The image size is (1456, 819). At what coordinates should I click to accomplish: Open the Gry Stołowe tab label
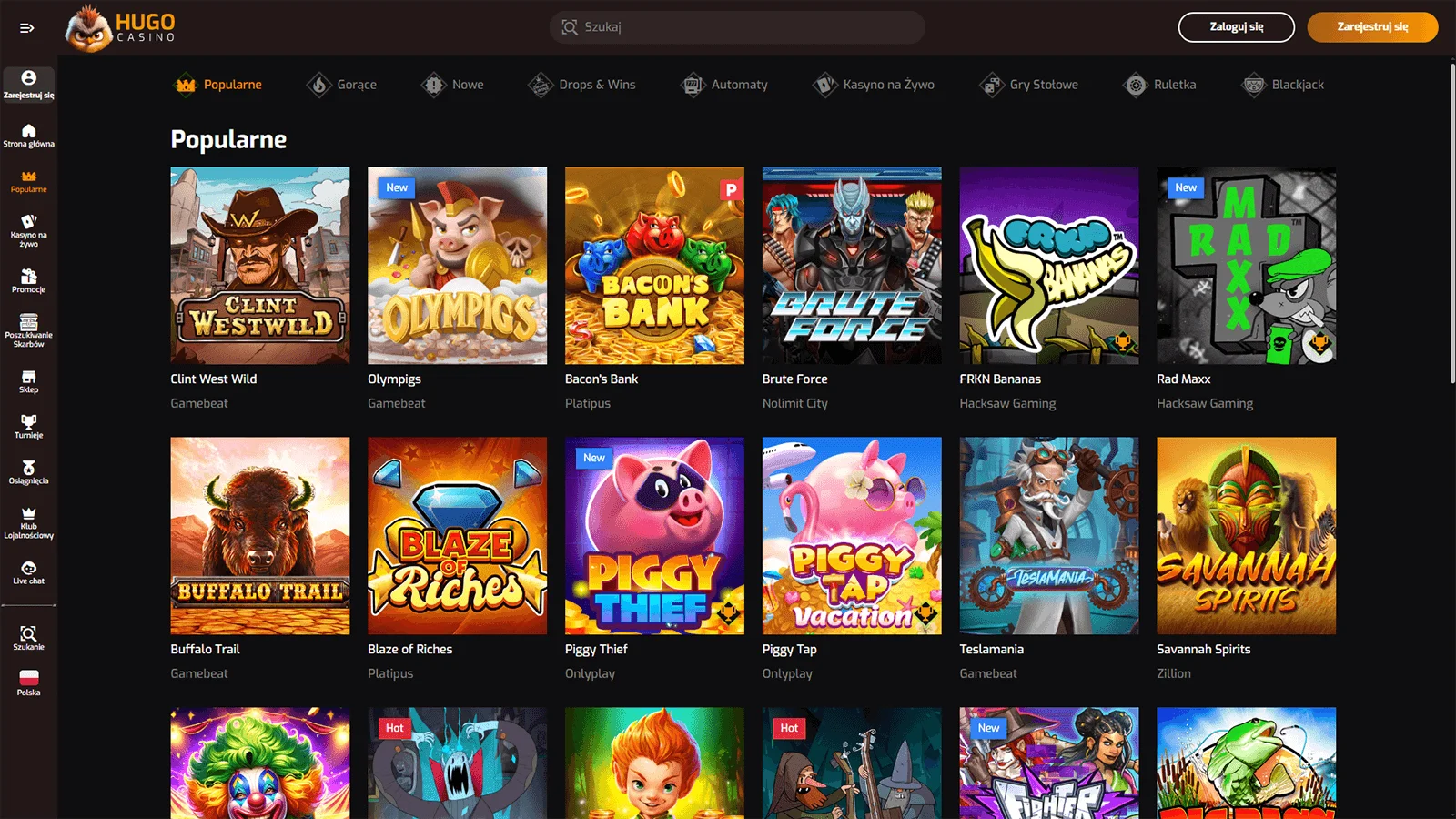pos(1044,85)
